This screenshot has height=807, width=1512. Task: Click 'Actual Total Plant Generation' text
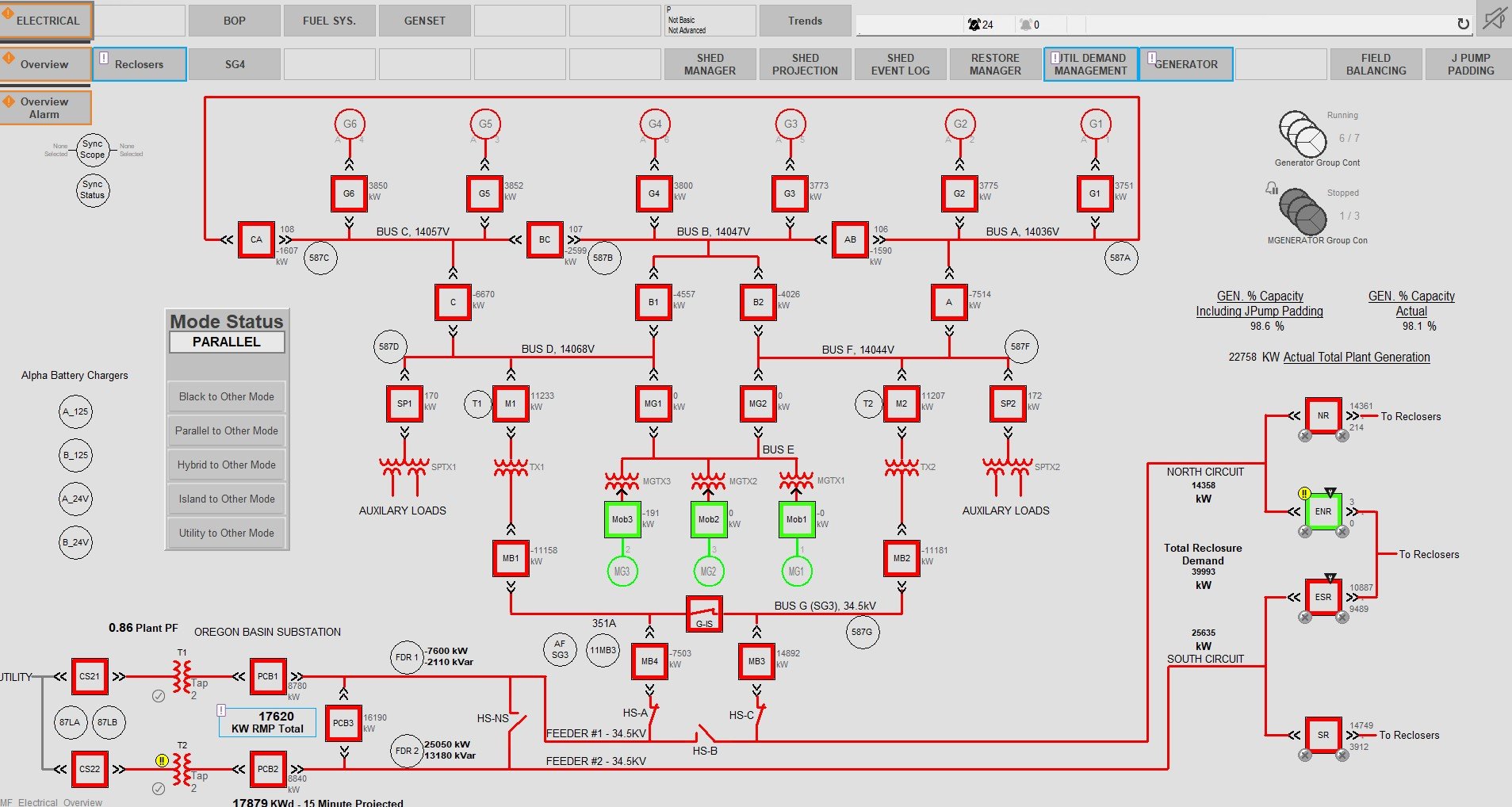click(1357, 358)
